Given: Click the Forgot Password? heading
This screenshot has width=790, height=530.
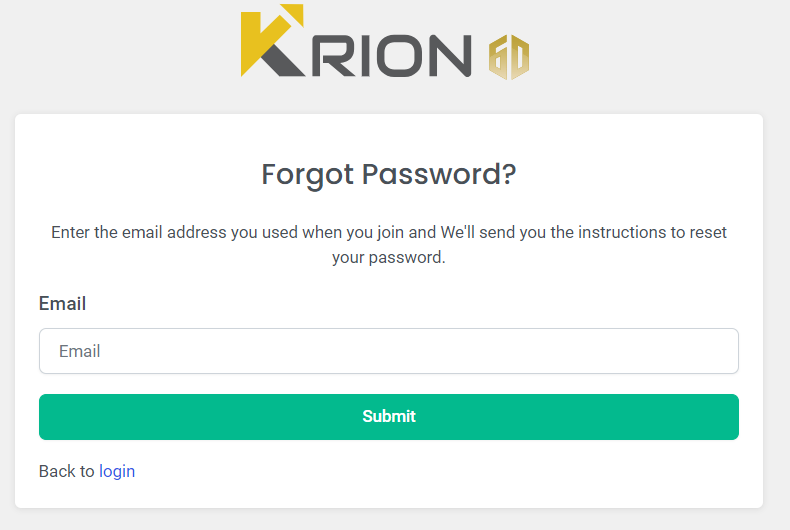Looking at the screenshot, I should [x=388, y=174].
